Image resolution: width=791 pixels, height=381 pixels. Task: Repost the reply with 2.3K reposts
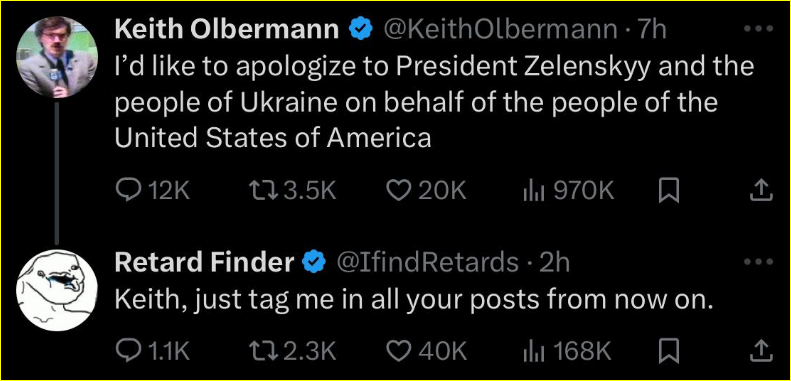coord(293,351)
